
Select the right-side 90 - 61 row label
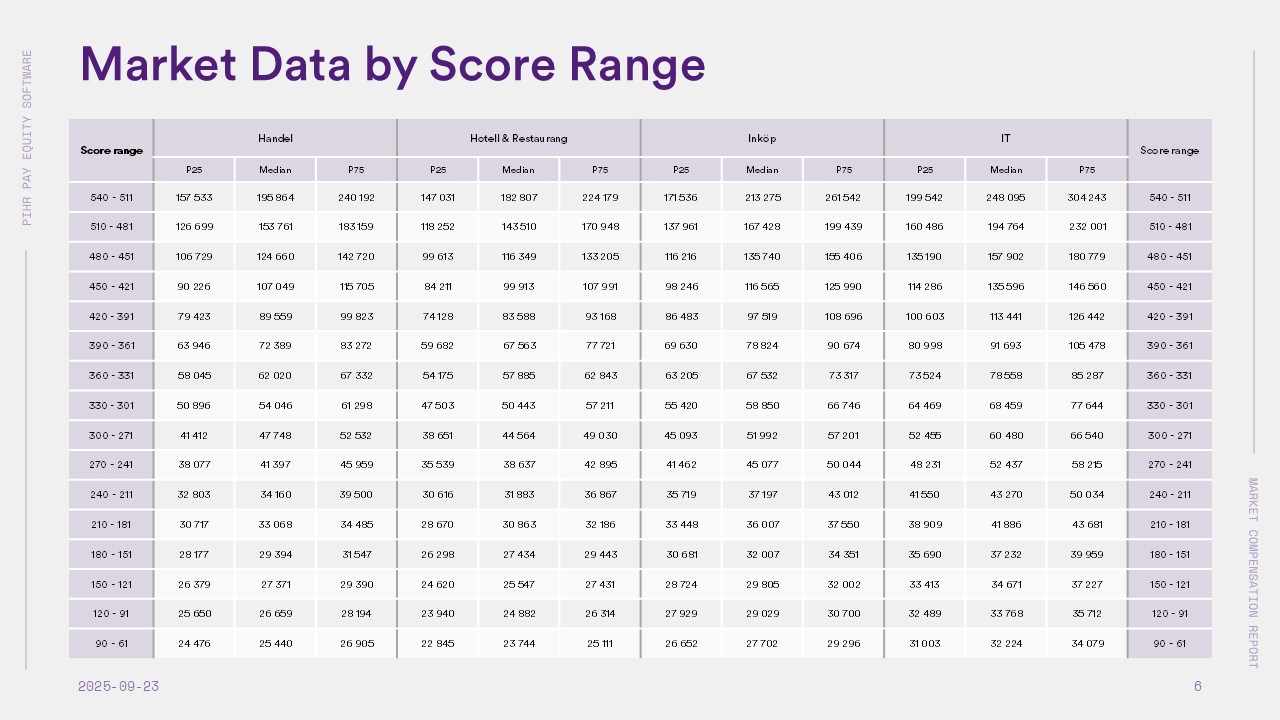click(x=1169, y=643)
